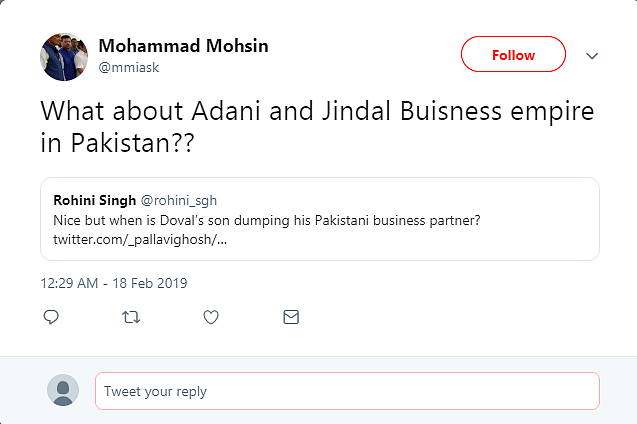Retweet this tweet using the arrows icon
Viewport: 637px width, 424px height.
pyautogui.click(x=131, y=317)
